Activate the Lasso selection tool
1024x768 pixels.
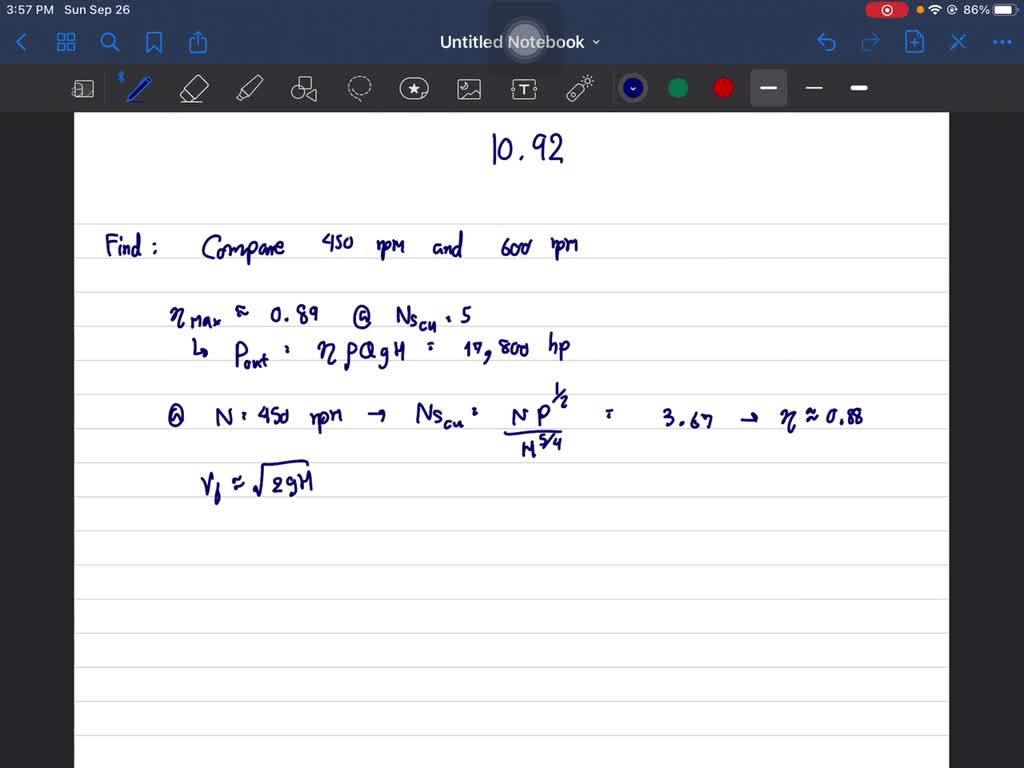(x=359, y=88)
